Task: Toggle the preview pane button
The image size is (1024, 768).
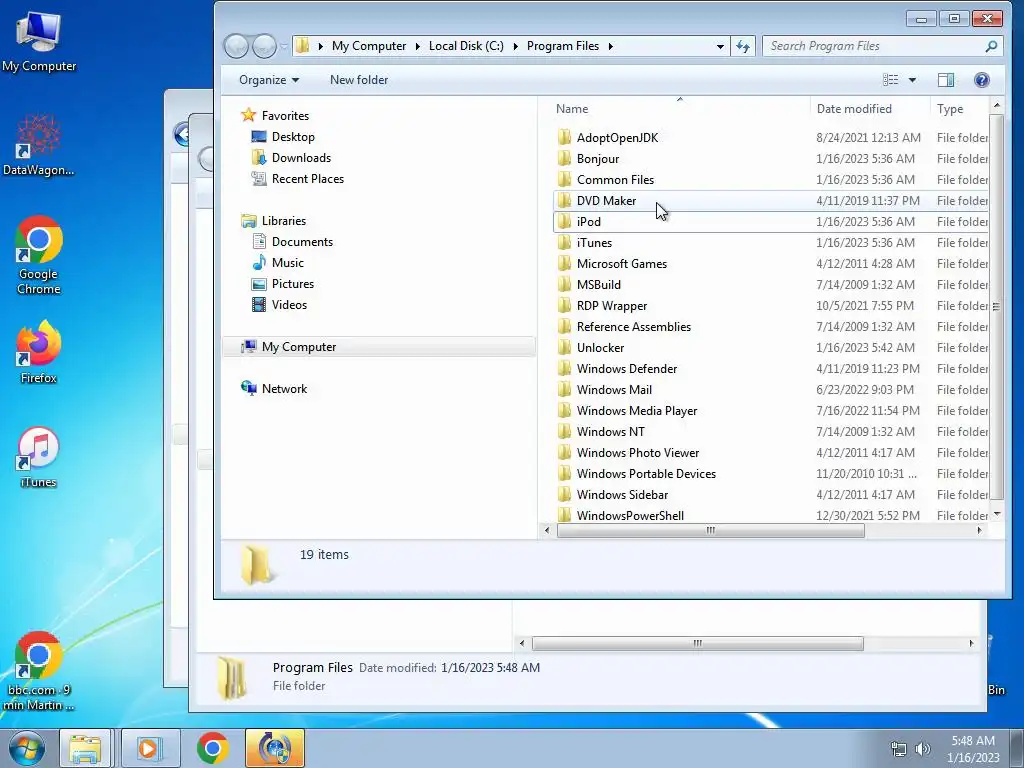Action: point(946,80)
